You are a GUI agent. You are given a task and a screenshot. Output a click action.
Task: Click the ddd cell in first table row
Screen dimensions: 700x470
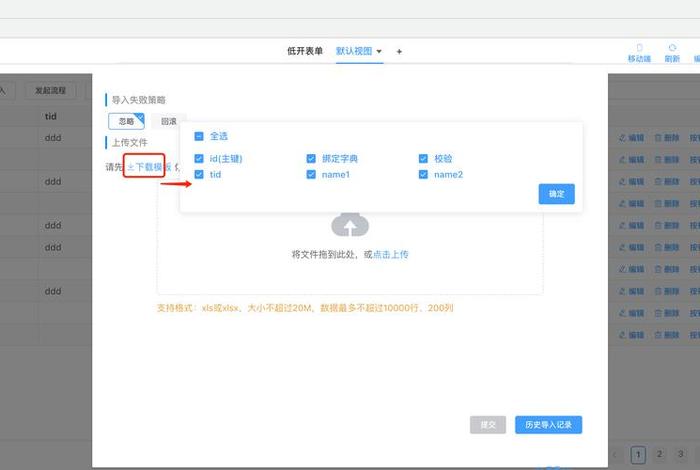(53, 138)
